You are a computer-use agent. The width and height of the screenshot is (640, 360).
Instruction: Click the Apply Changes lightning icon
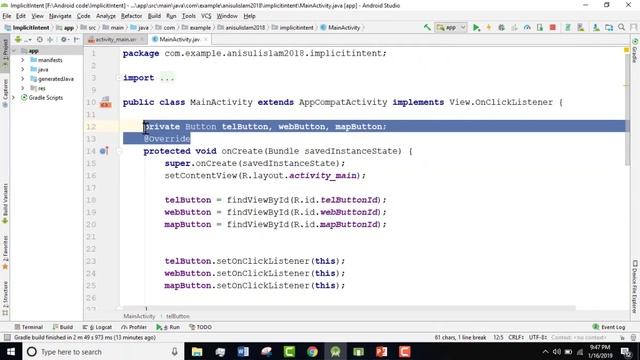tap(489, 27)
